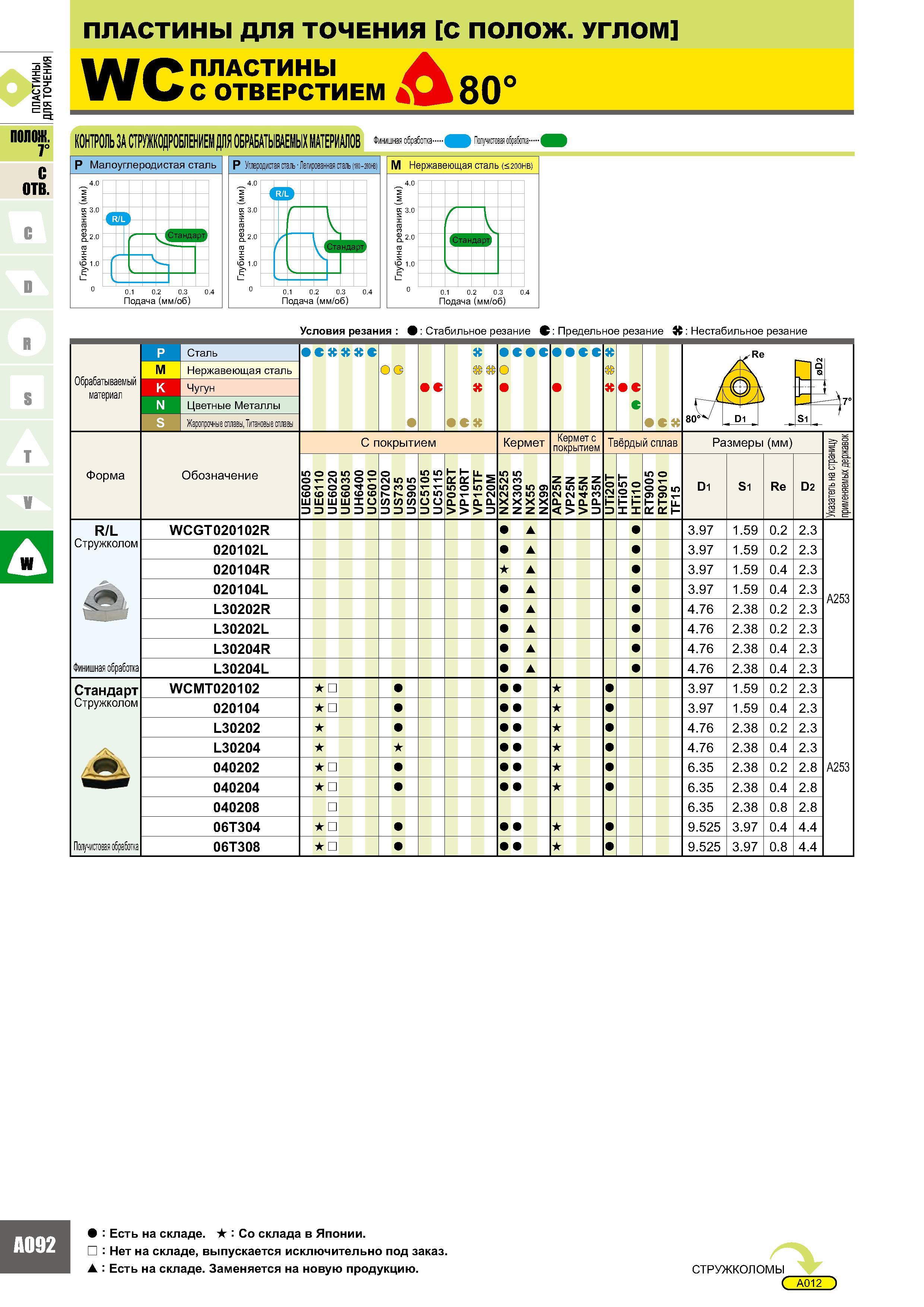Viewport: 924px width, 1307px height.
Task: Click the С ОТВ. sidebar tab
Action: pyautogui.click(x=27, y=181)
